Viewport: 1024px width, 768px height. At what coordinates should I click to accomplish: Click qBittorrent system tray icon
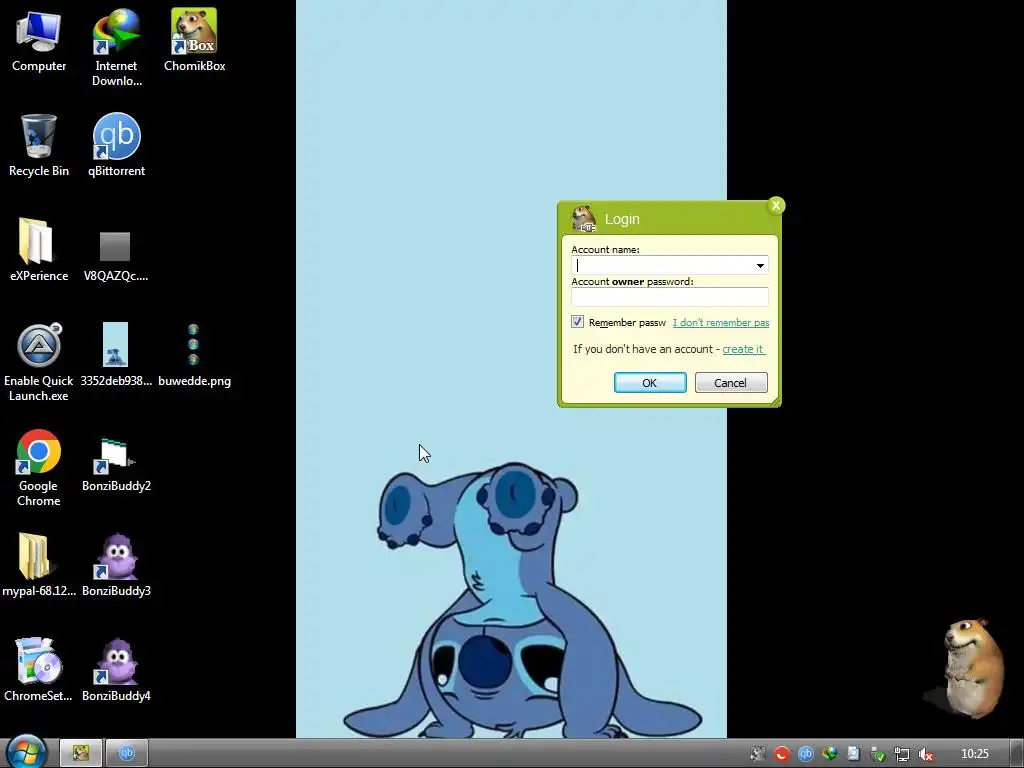[806, 754]
